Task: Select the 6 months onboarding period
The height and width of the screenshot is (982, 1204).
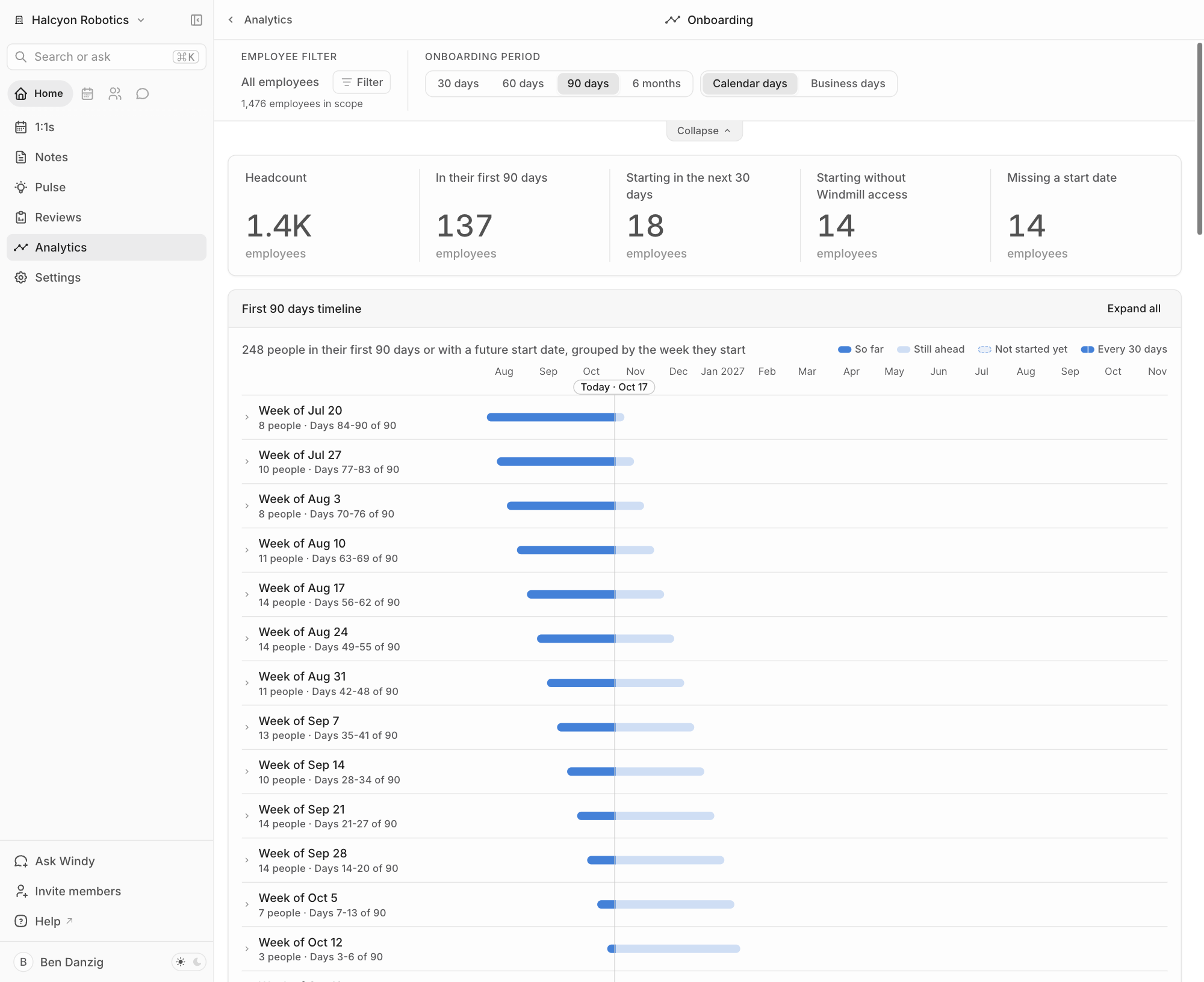Action: click(656, 84)
